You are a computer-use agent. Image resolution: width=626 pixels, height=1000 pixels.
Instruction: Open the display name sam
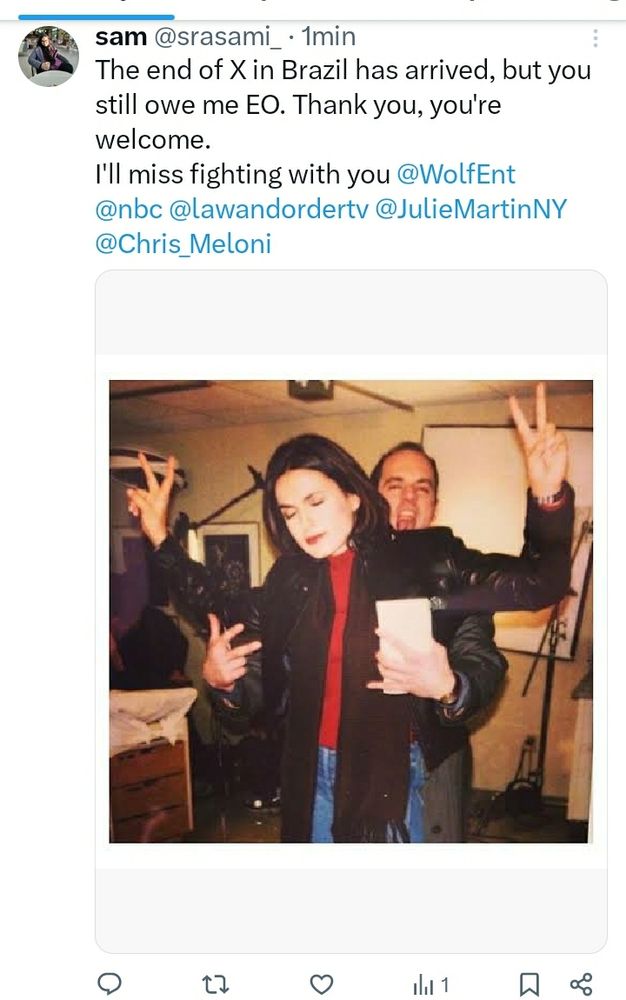[x=121, y=37]
